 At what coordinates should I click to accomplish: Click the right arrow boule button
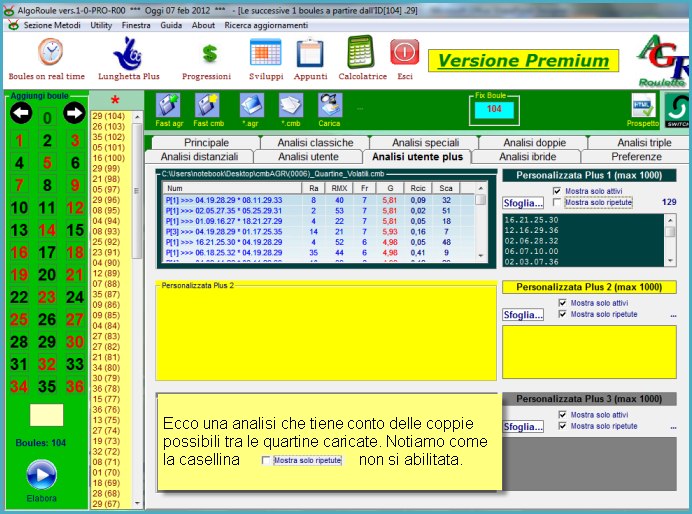(x=74, y=113)
